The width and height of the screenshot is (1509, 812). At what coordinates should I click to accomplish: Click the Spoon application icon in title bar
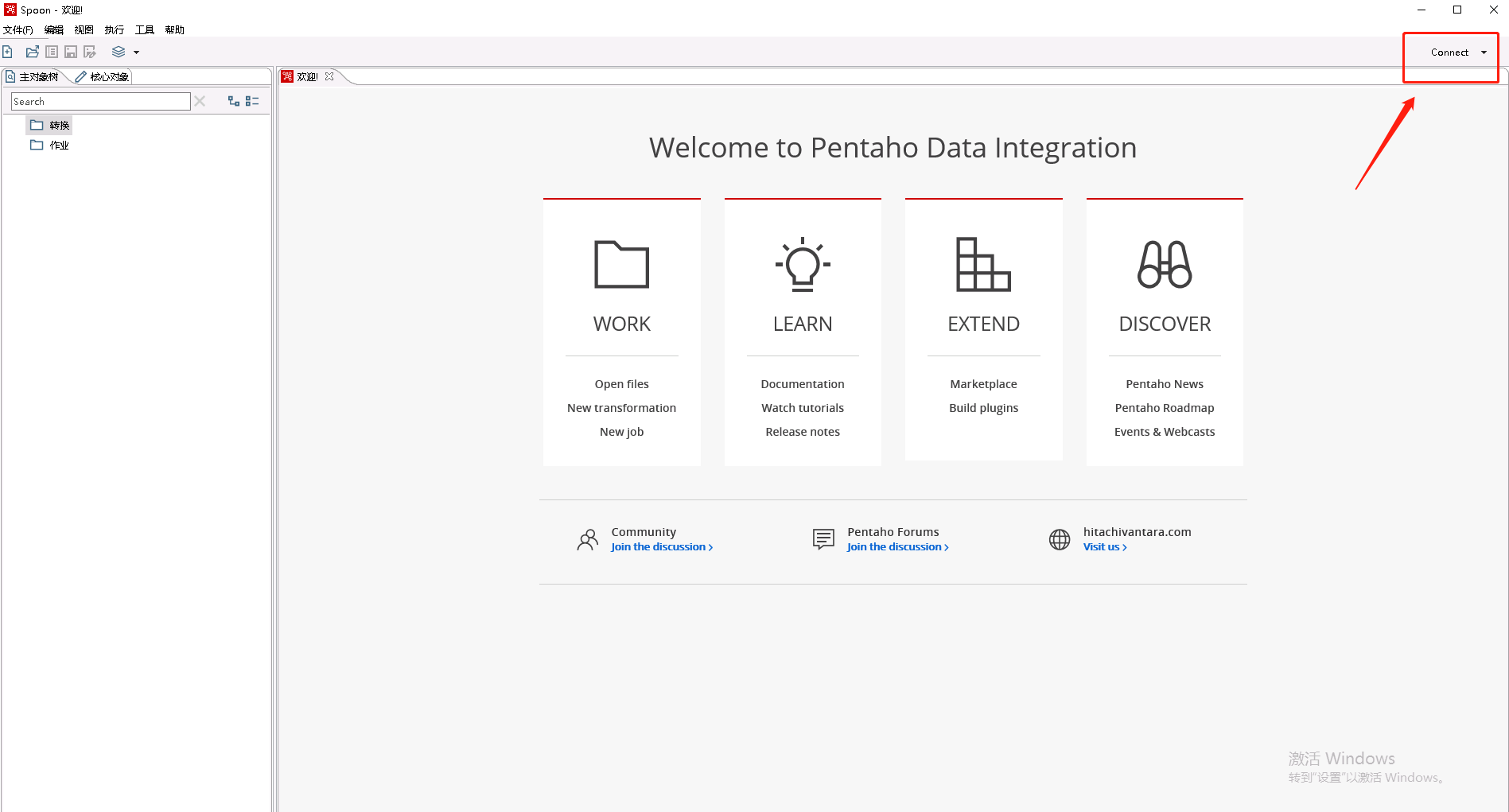pos(10,10)
